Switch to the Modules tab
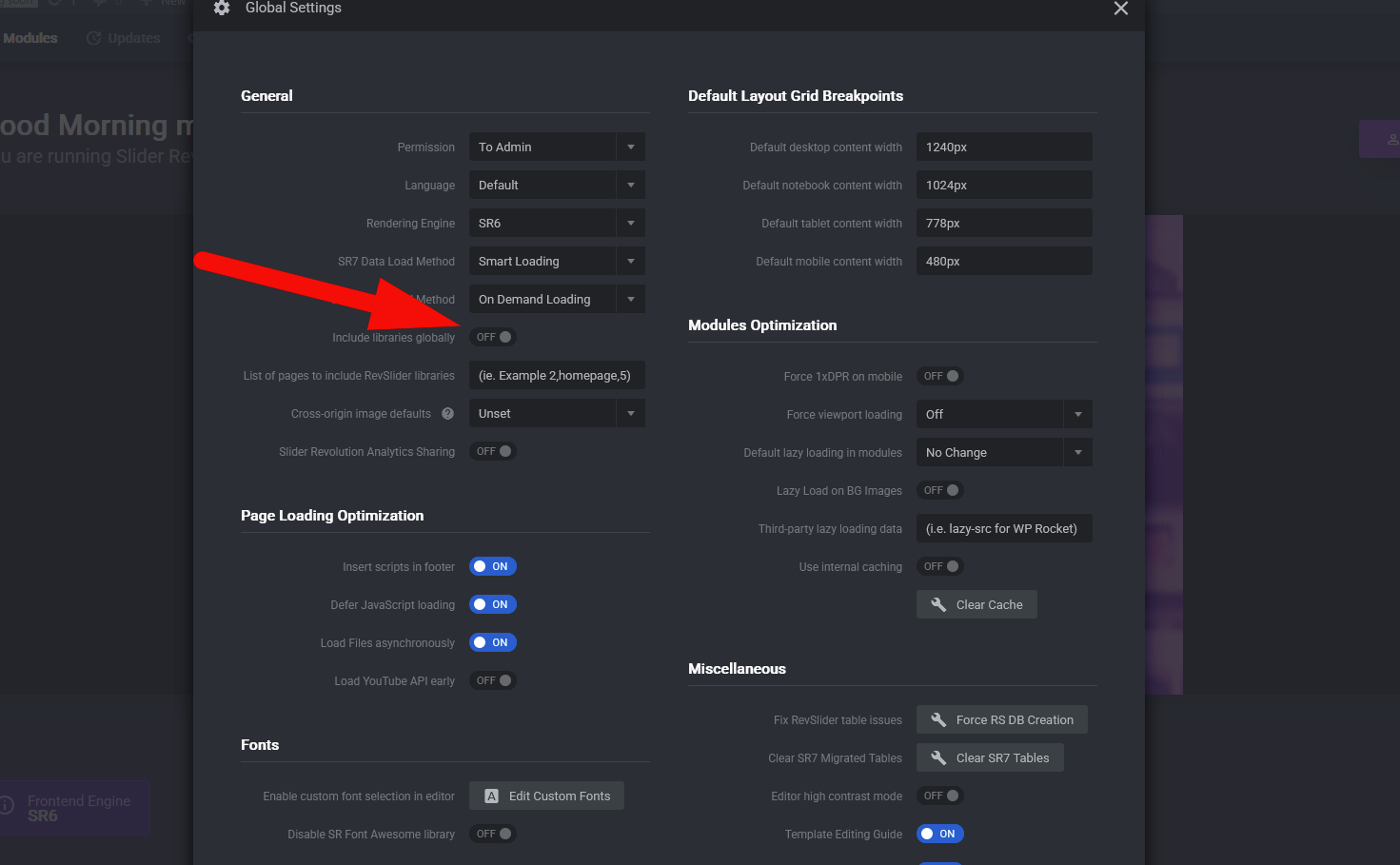The image size is (1400, 865). point(30,38)
